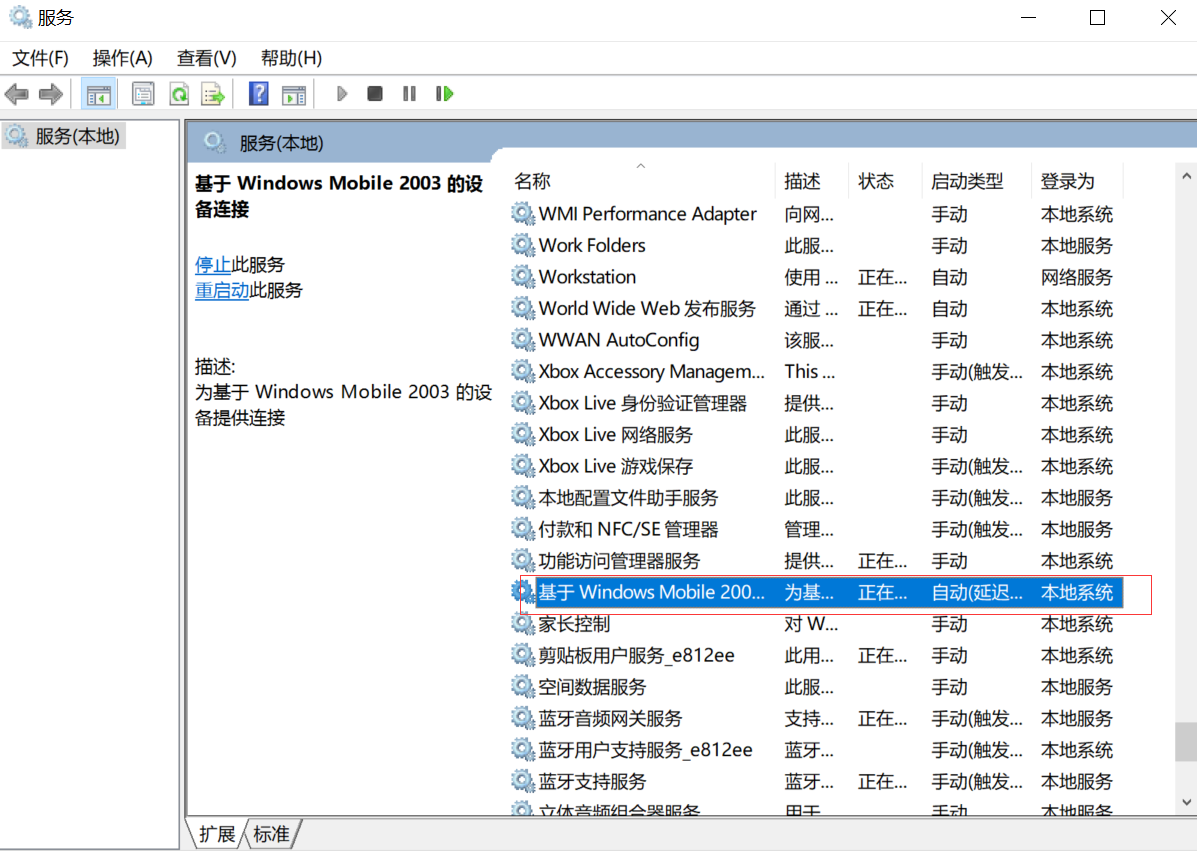Viewport: 1197px width, 851px height.
Task: Open the Export List tool
Action: (213, 93)
